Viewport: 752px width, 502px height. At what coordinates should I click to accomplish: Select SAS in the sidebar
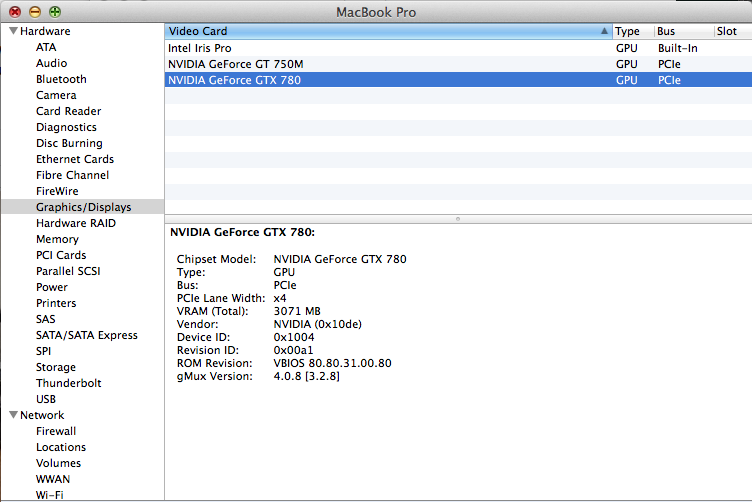(46, 319)
